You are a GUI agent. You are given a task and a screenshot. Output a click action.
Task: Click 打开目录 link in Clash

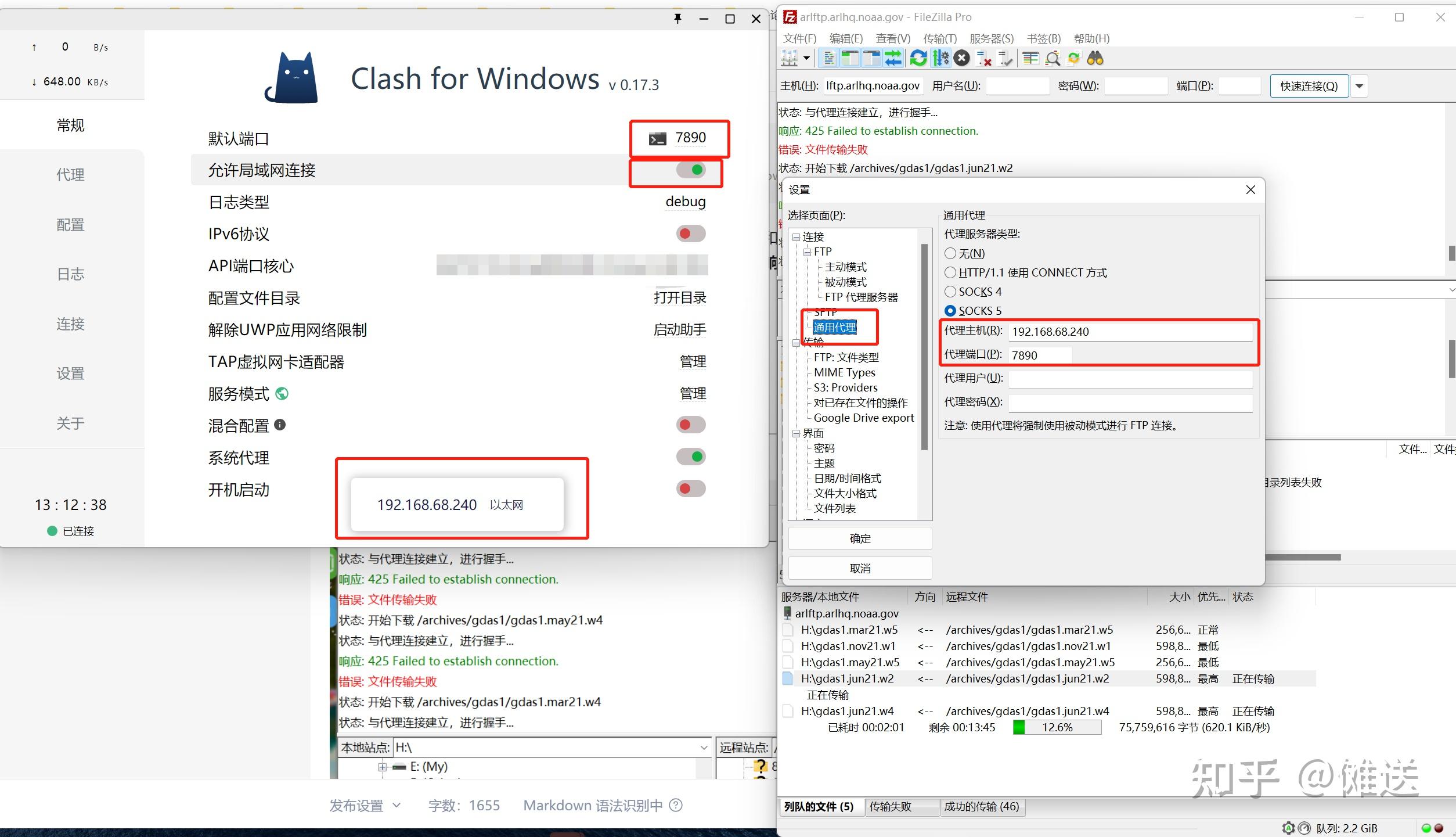click(680, 298)
